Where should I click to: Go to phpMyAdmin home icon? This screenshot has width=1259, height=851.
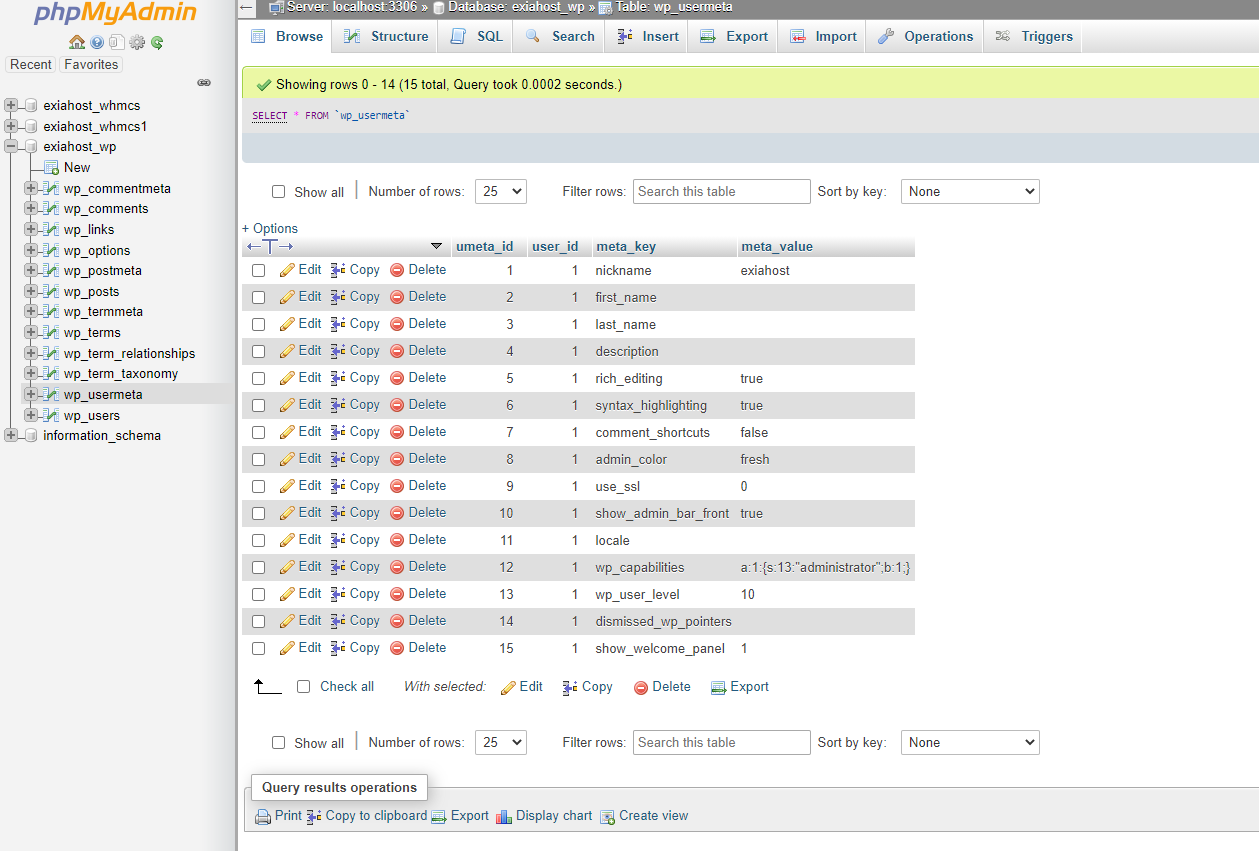click(77, 42)
